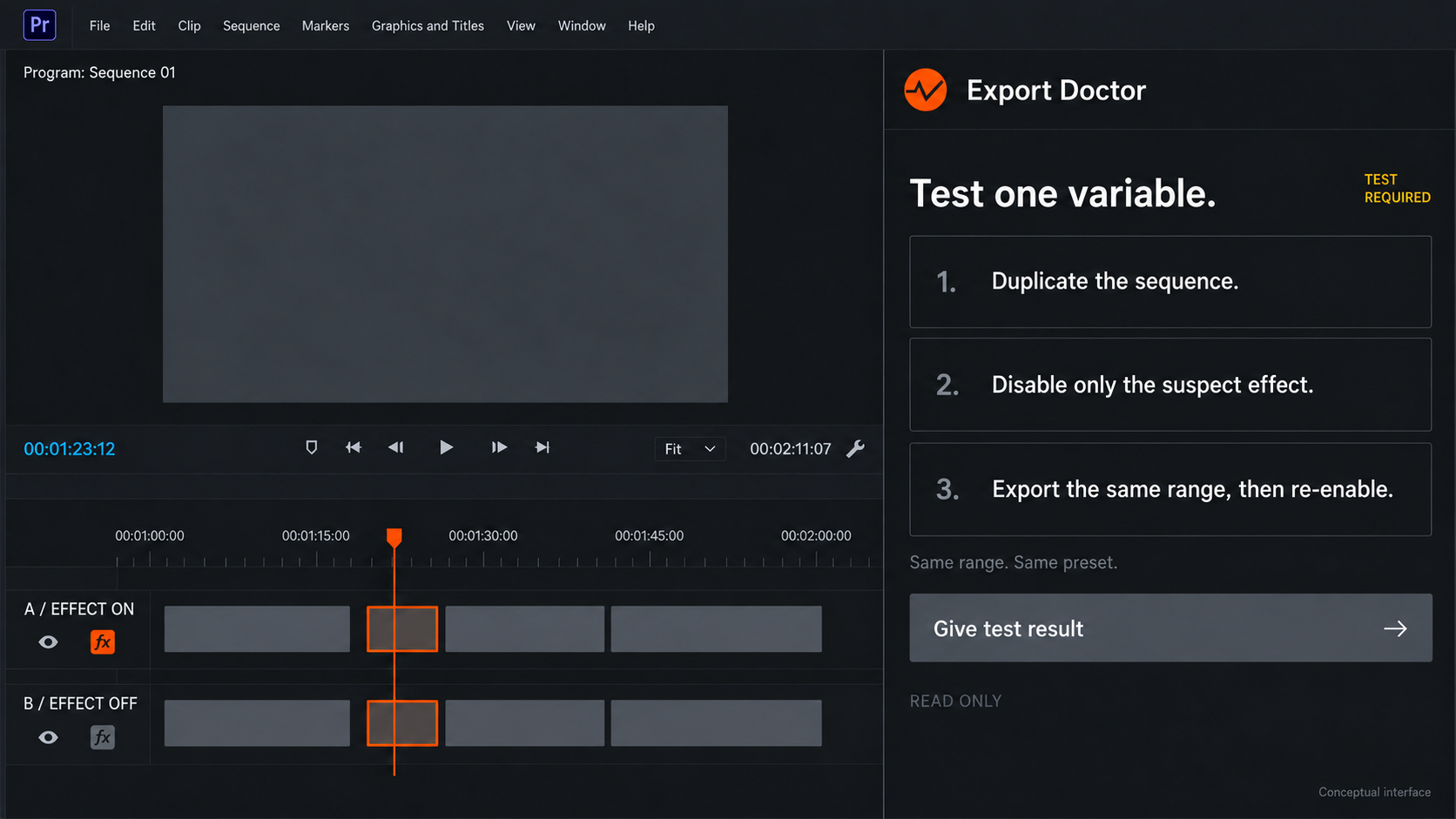
Task: Open the File menu
Action: (x=99, y=26)
